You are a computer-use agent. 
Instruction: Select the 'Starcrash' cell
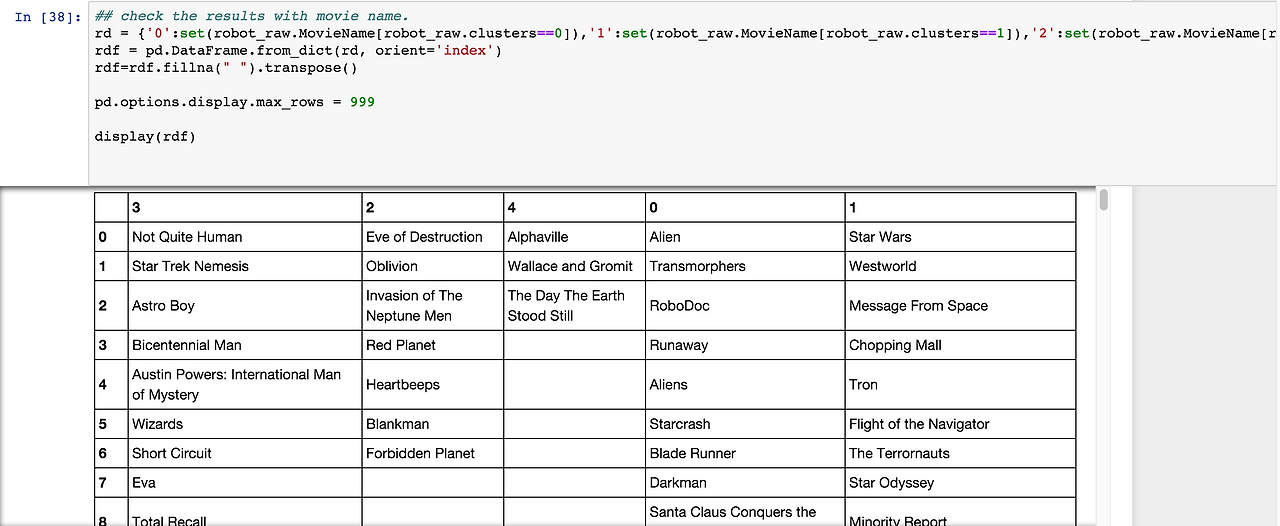tap(745, 424)
